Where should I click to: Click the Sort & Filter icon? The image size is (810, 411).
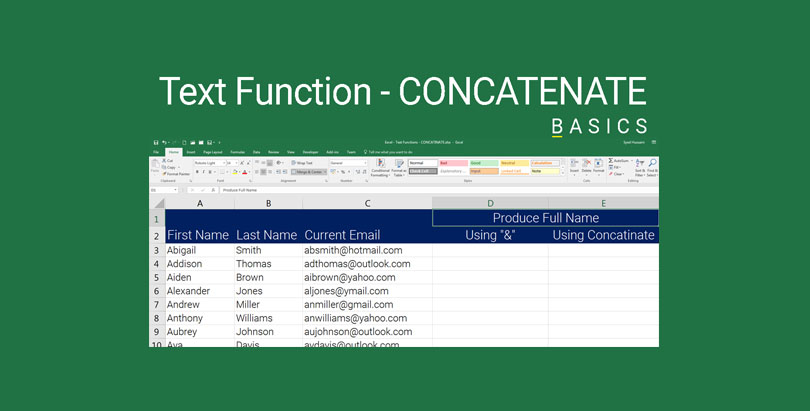640,163
